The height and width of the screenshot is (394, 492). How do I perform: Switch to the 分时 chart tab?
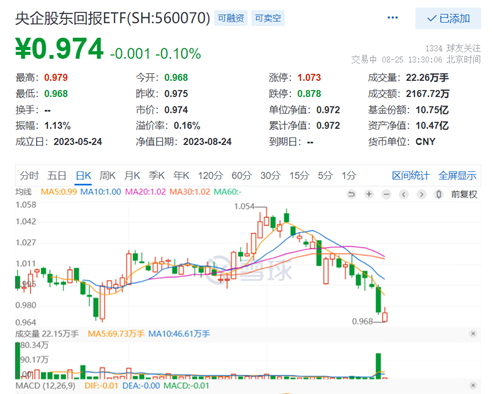[x=29, y=175]
